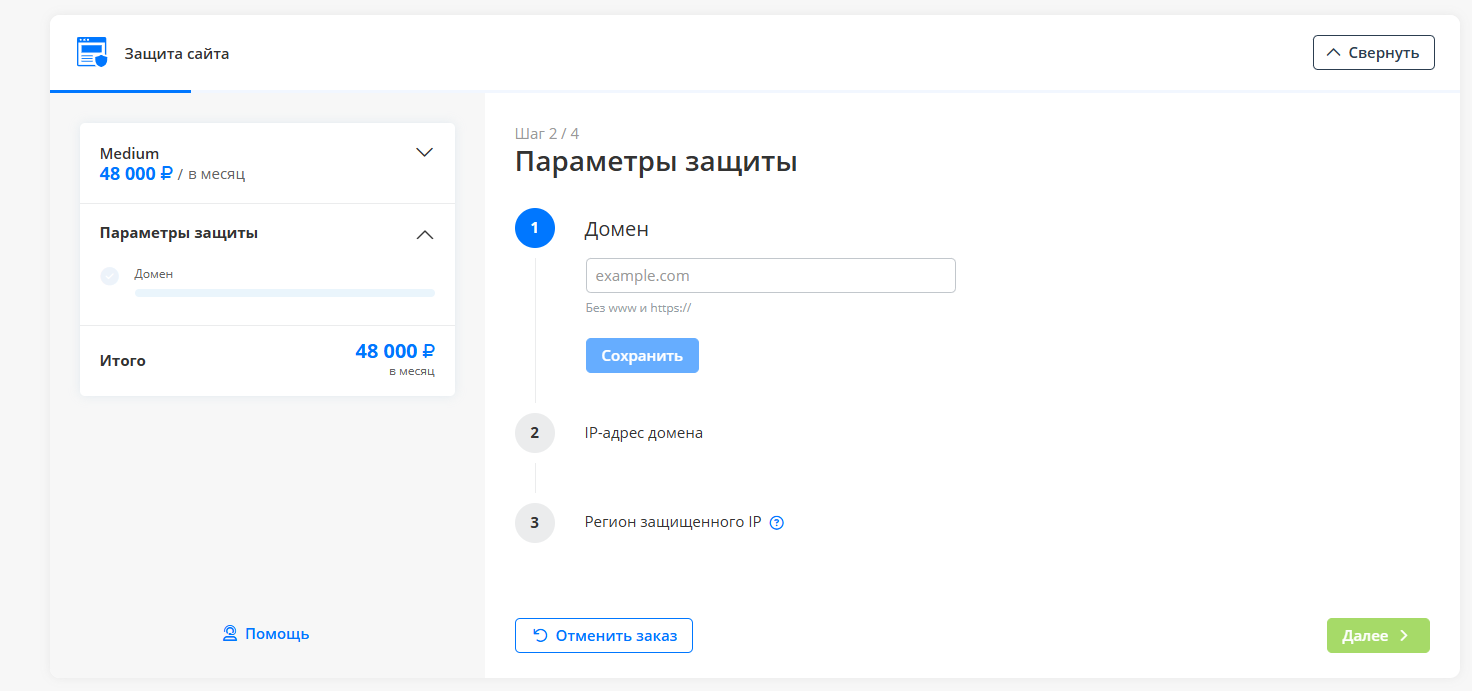Collapse the Параметры защиты section chevron
The image size is (1472, 691).
pyautogui.click(x=424, y=234)
